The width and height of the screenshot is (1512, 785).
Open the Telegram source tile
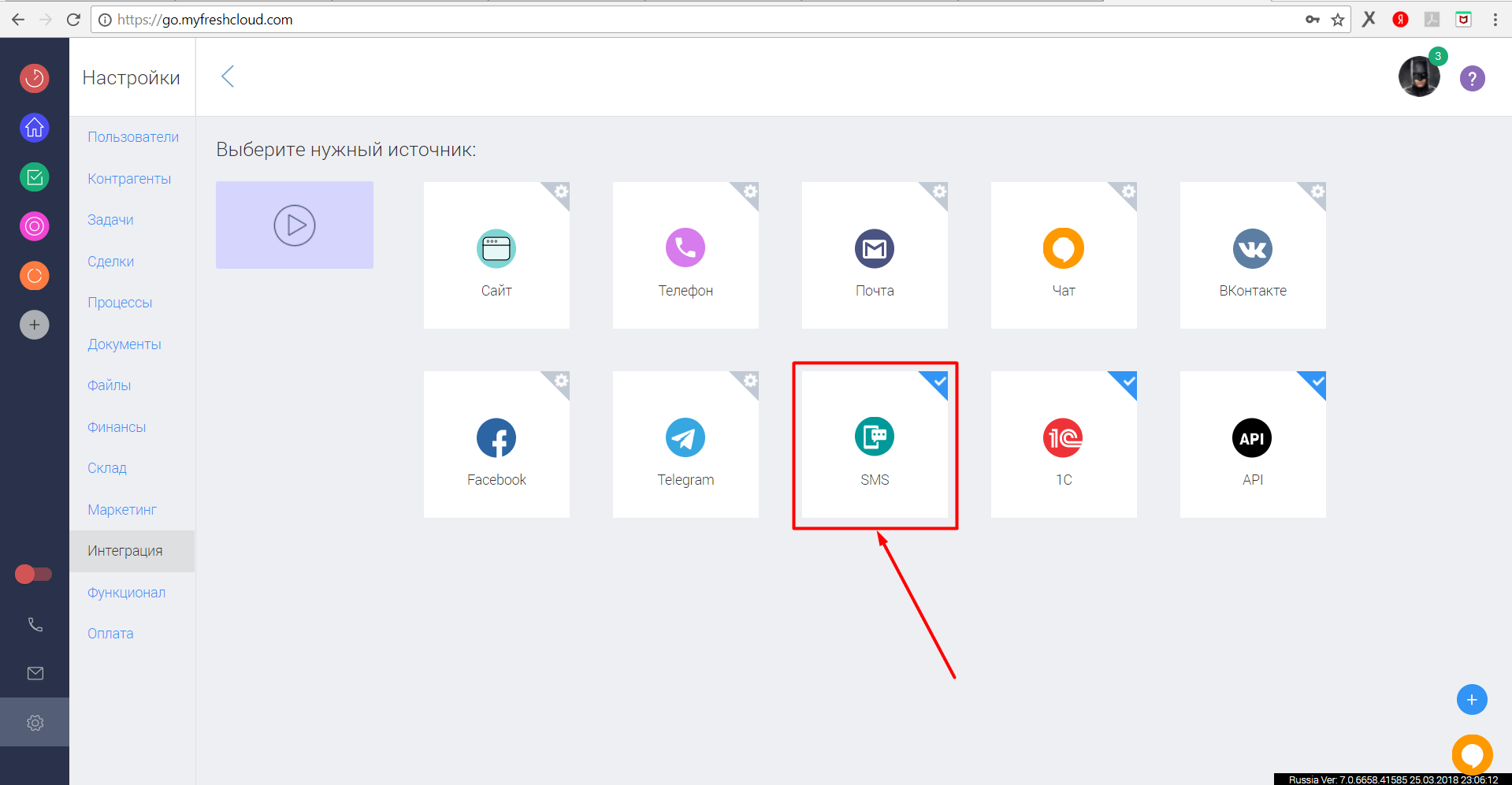coord(685,445)
